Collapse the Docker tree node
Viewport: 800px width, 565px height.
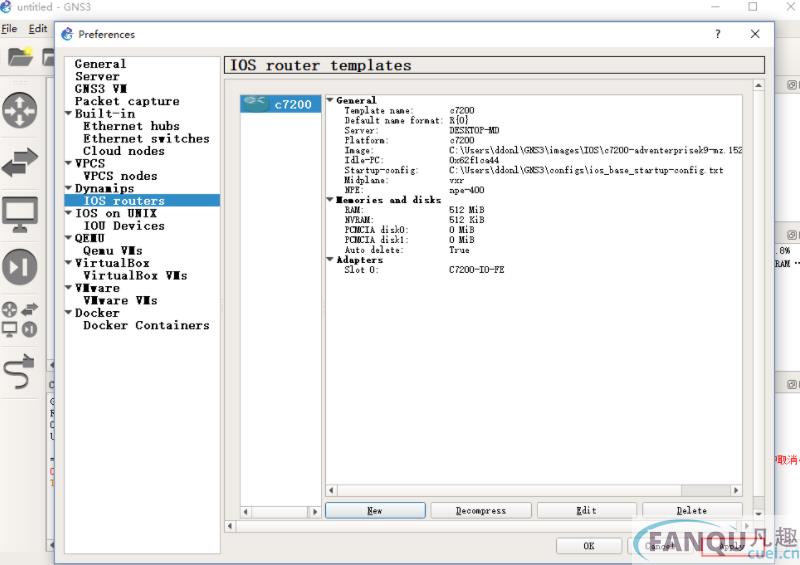pos(69,312)
